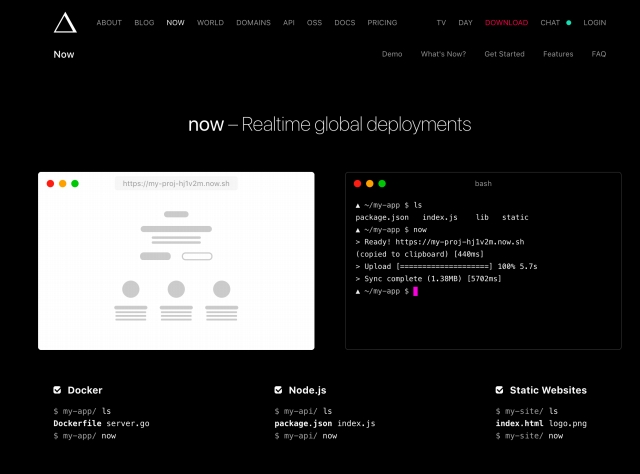Click the index.html logo.png line
This screenshot has height=474, width=640.
coord(541,423)
